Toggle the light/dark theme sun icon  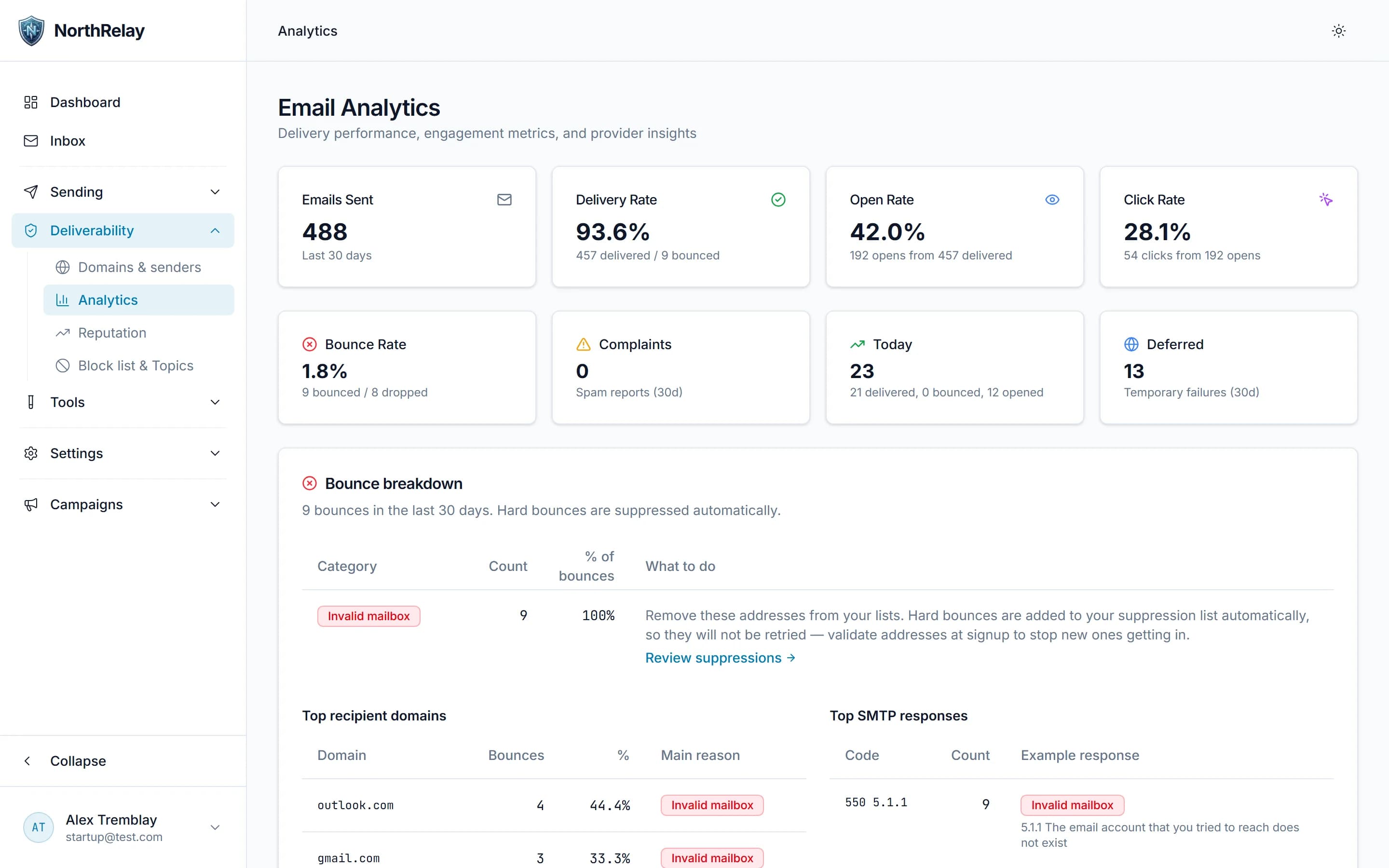pyautogui.click(x=1338, y=31)
